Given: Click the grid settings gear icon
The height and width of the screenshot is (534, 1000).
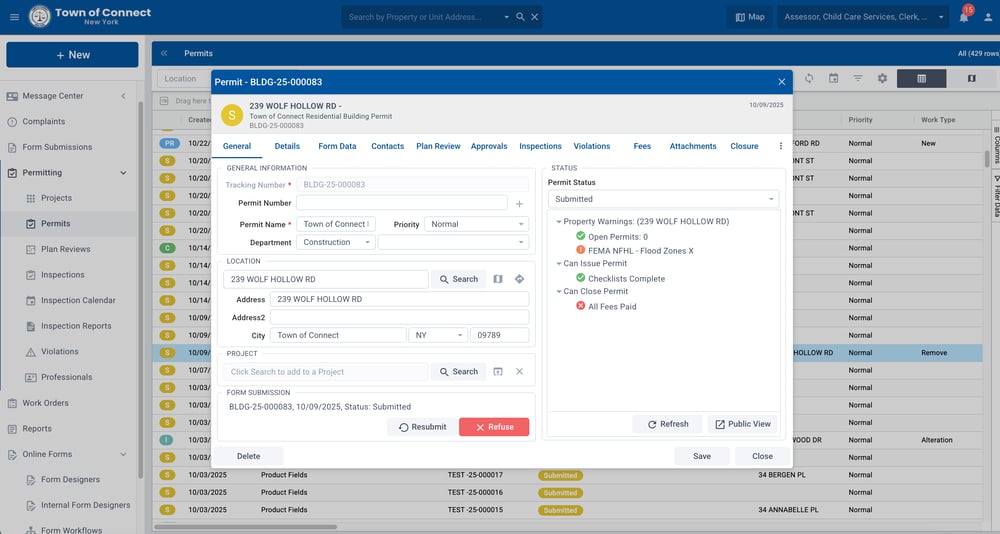Looking at the screenshot, I should (x=882, y=79).
